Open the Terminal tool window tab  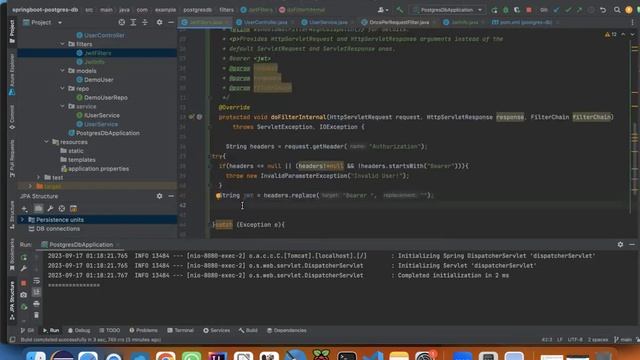pos(180,330)
